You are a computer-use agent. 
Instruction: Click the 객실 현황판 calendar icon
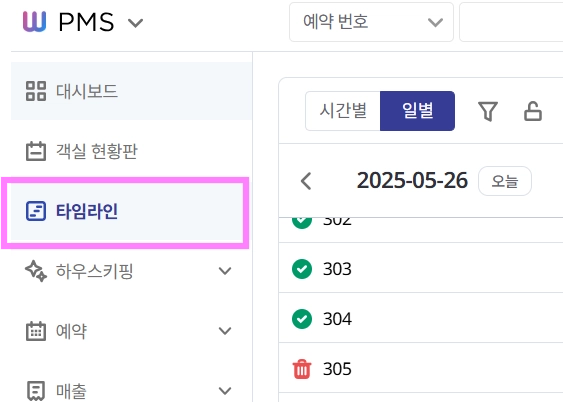[x=36, y=151]
